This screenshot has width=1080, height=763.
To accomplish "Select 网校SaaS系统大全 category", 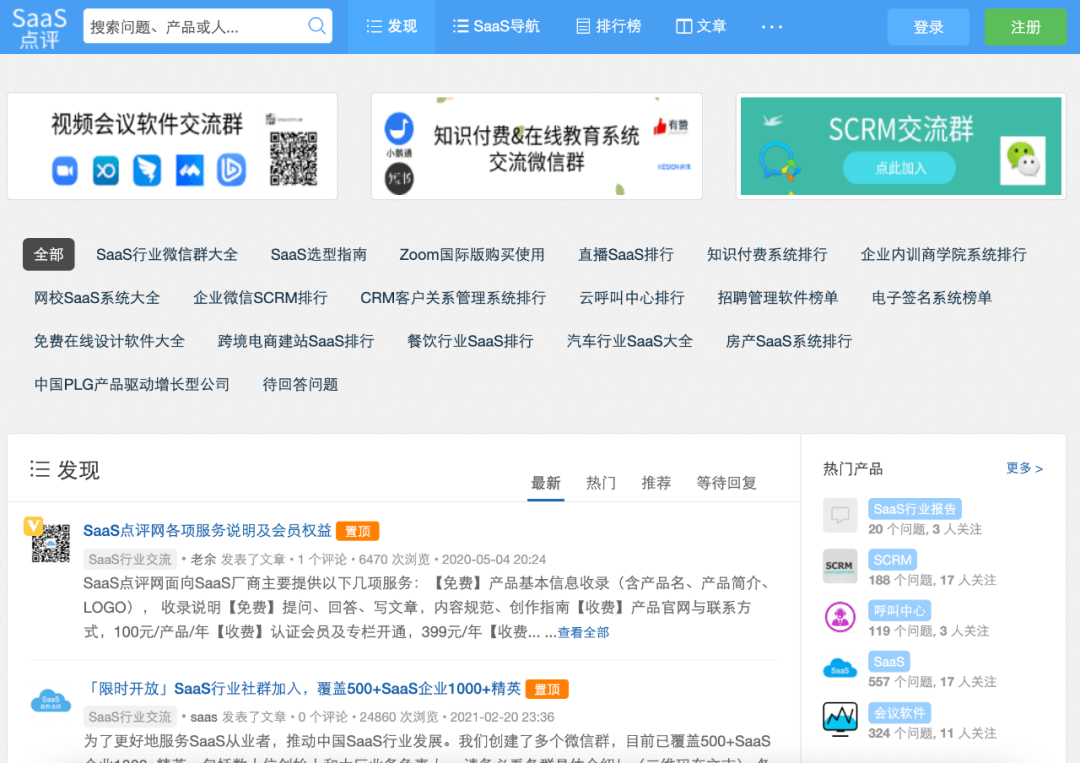I will (x=96, y=298).
